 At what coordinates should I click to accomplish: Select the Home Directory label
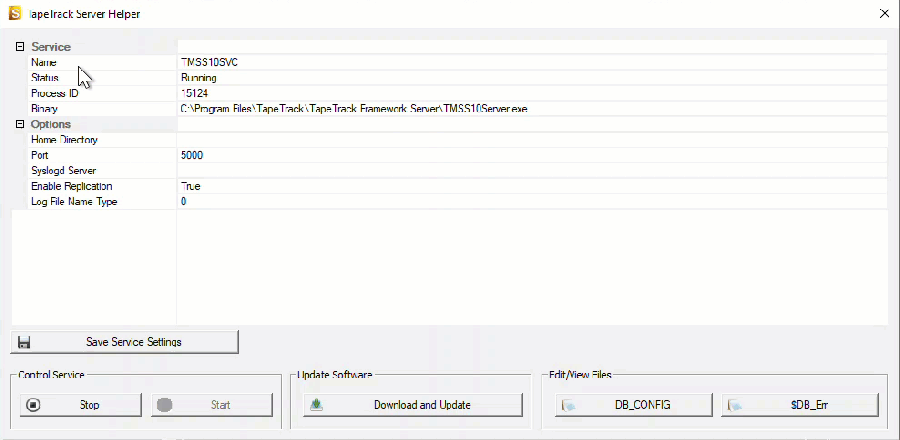click(x=64, y=140)
